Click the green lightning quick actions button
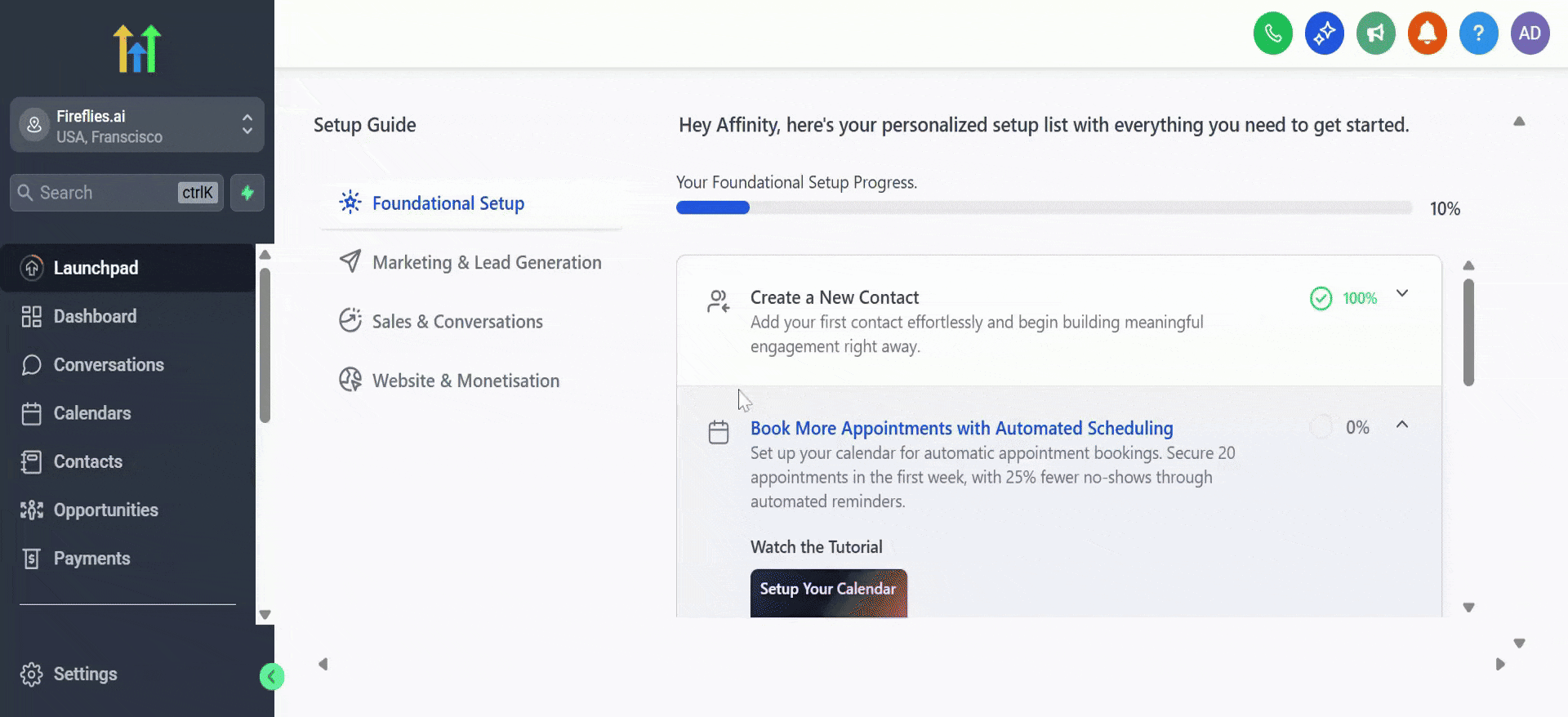 247,193
